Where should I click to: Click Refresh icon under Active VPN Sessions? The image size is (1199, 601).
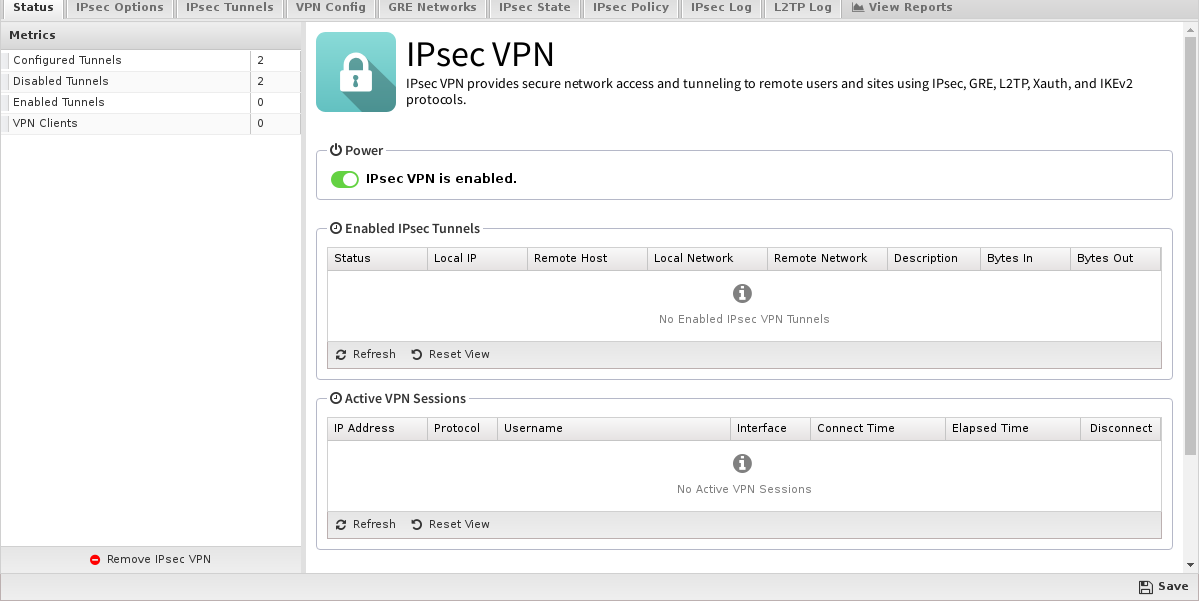coord(341,525)
